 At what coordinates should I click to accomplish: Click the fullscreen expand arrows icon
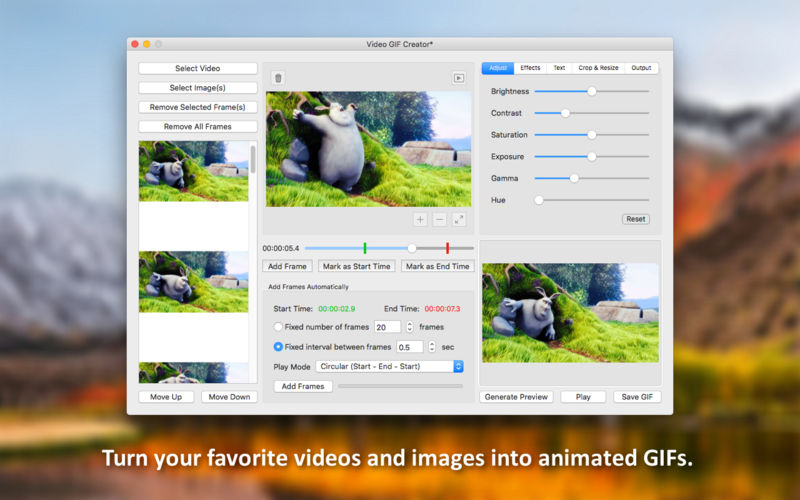pyautogui.click(x=459, y=219)
